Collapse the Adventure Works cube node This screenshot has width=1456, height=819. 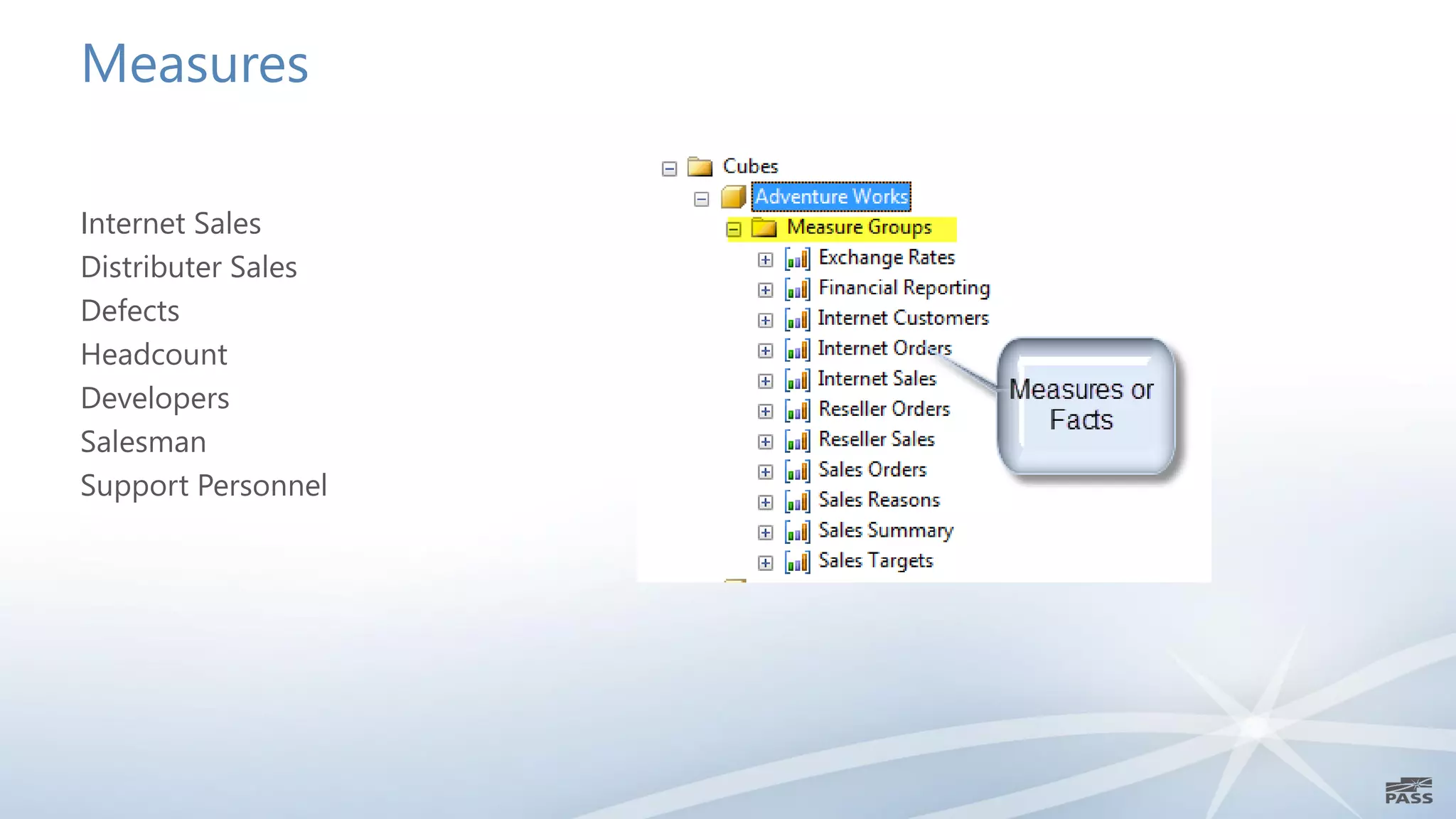[x=701, y=199]
